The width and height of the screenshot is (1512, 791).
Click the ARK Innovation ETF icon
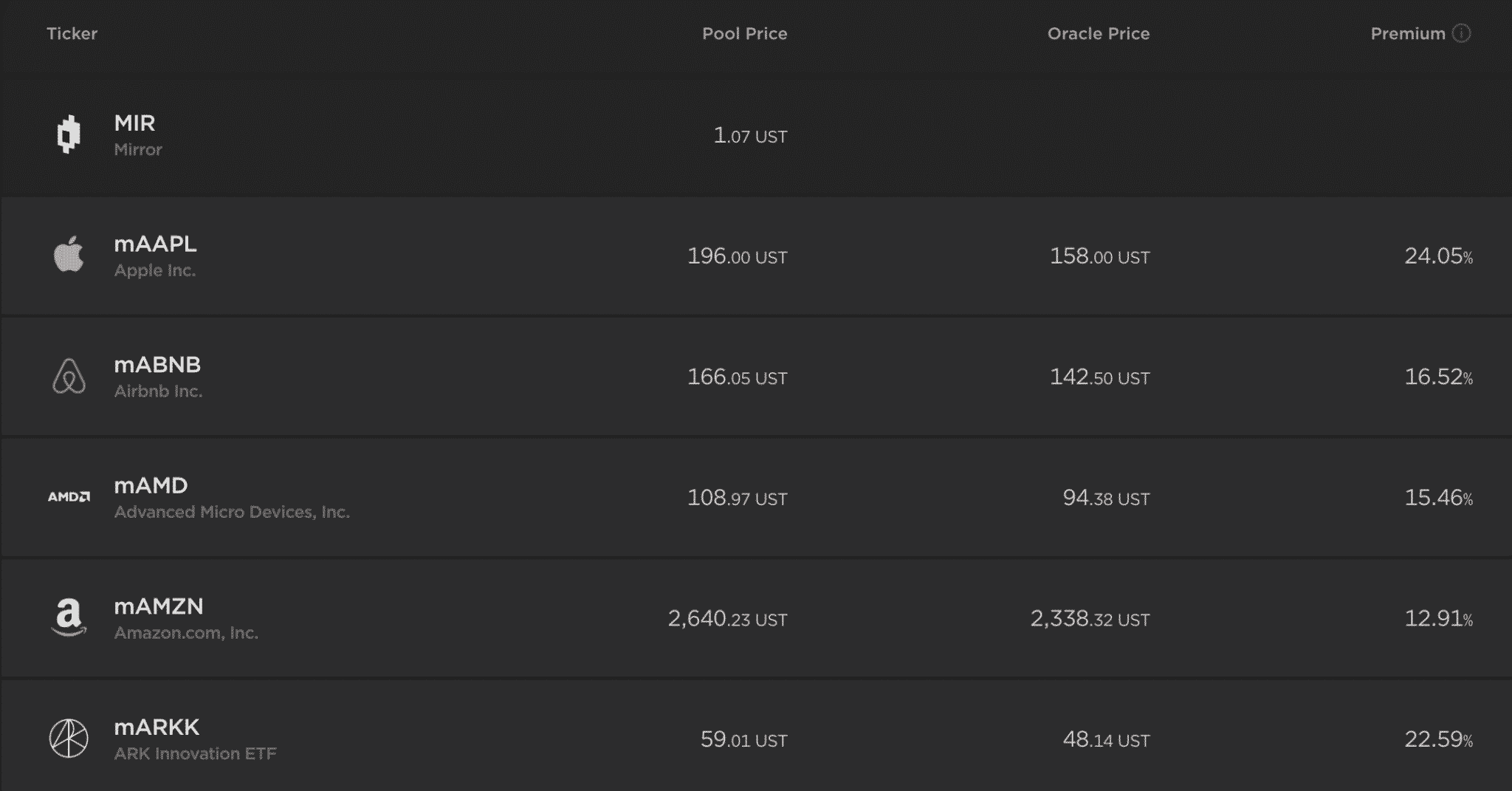click(x=69, y=739)
